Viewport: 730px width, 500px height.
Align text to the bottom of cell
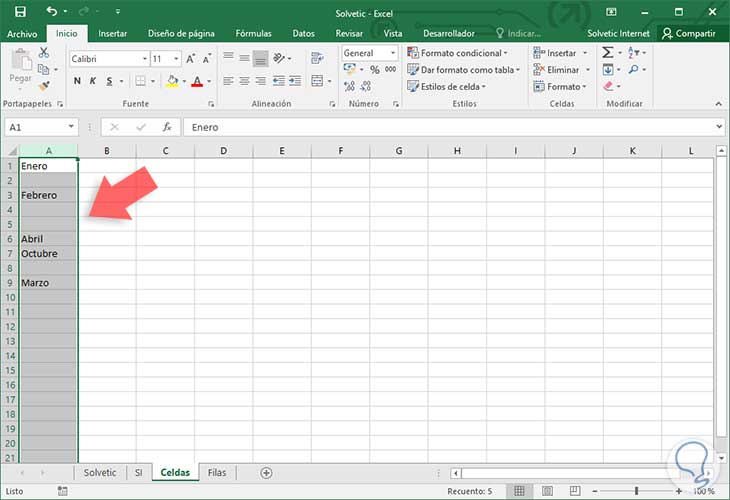tap(261, 58)
